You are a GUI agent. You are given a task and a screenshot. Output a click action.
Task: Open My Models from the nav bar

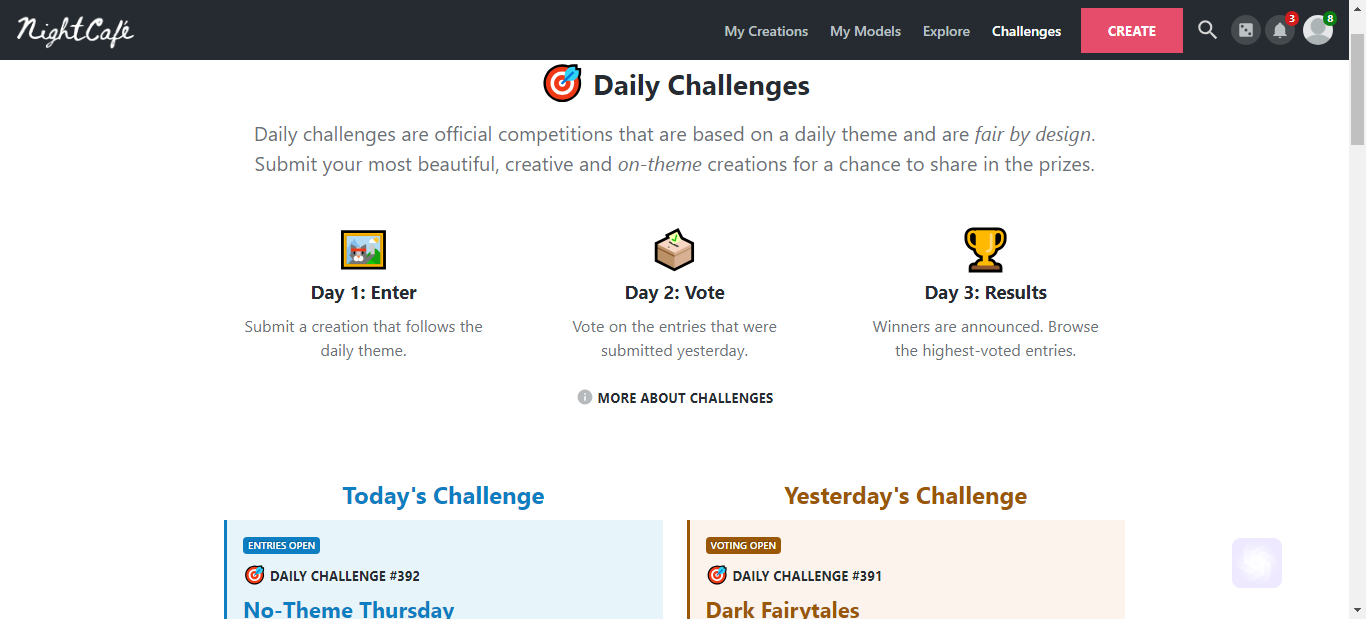point(865,31)
